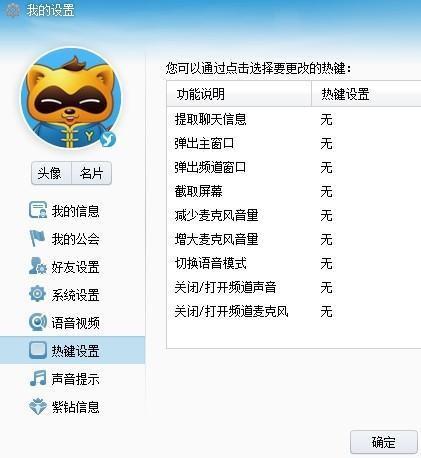
Task: Click the 语音视频 webcam icon
Action: [37, 322]
